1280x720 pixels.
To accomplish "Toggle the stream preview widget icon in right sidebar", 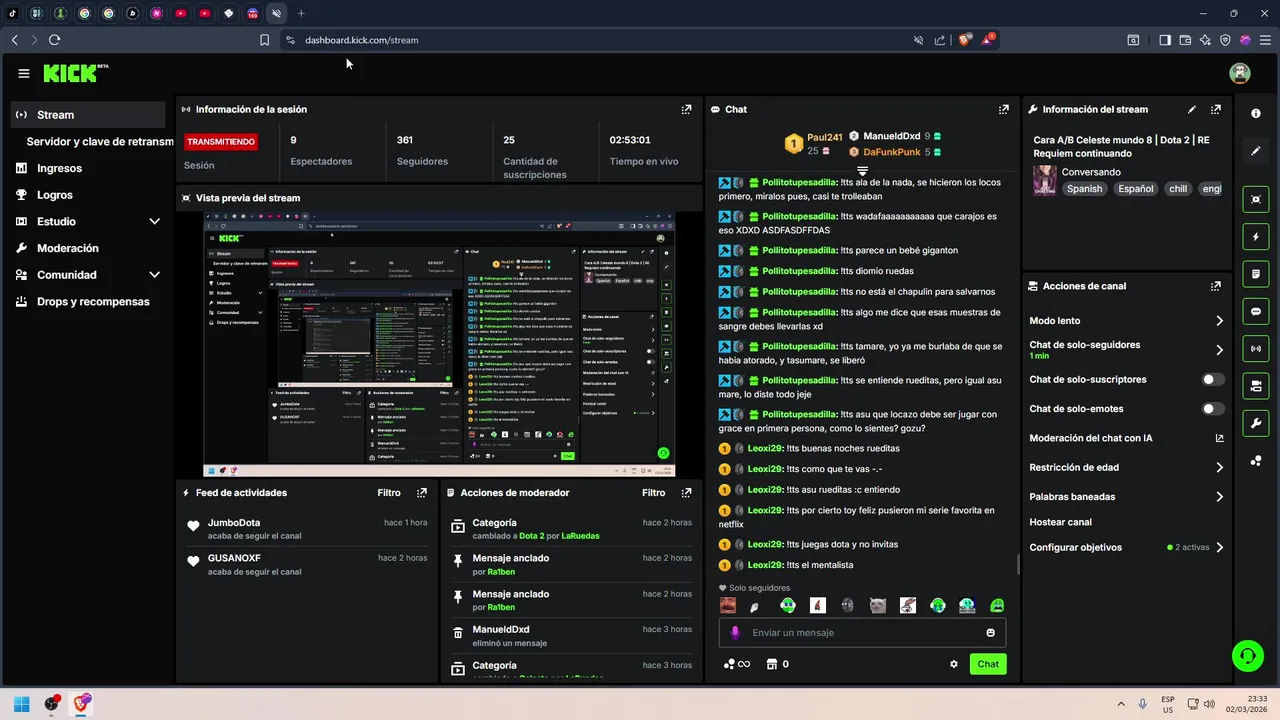I will (x=1256, y=199).
